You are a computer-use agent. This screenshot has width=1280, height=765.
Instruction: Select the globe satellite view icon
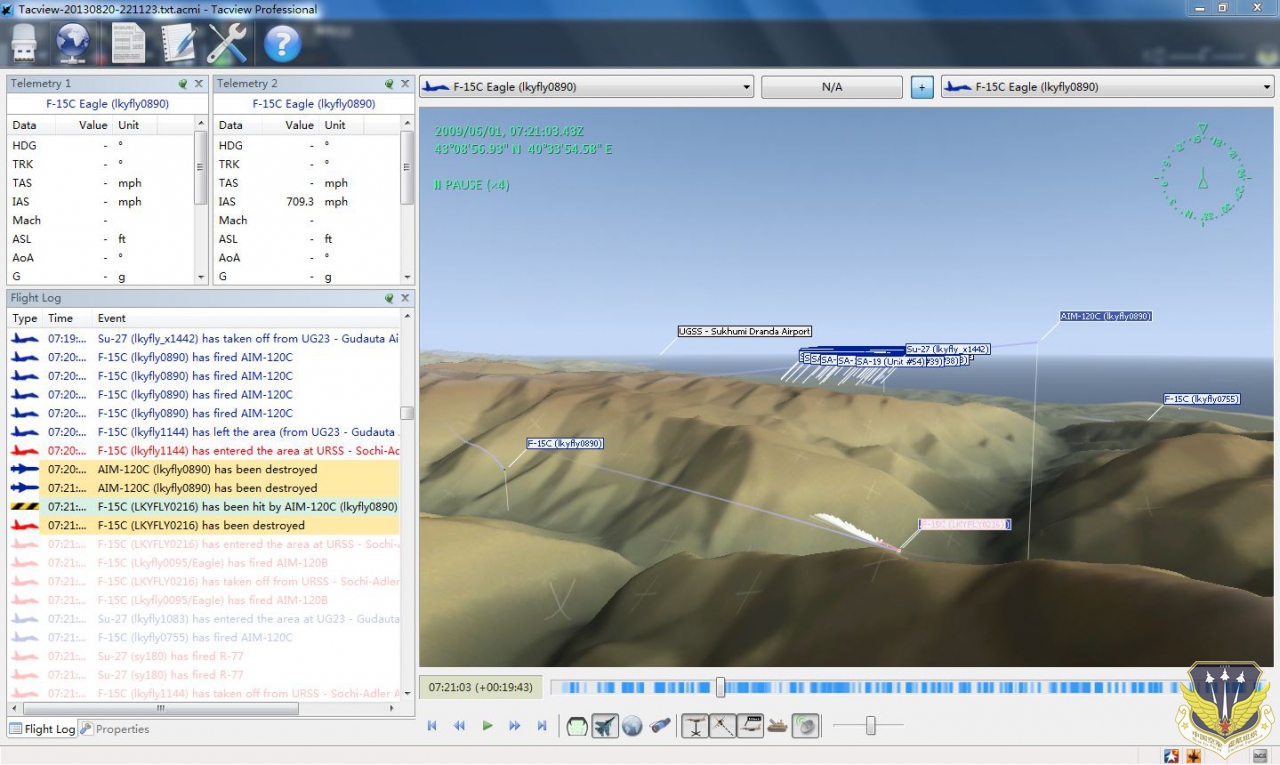[x=632, y=727]
